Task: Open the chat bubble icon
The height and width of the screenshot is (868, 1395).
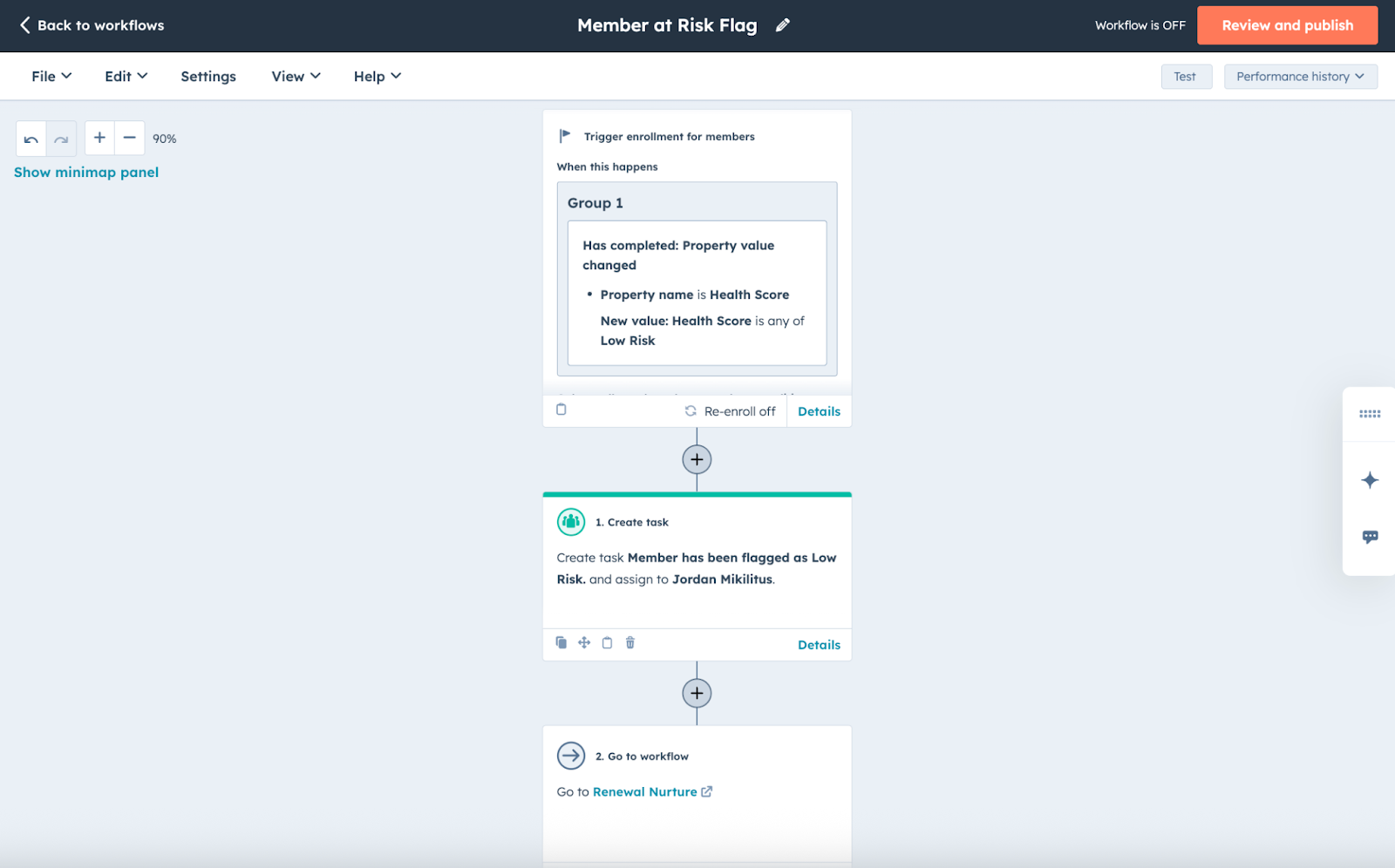Action: (x=1370, y=537)
